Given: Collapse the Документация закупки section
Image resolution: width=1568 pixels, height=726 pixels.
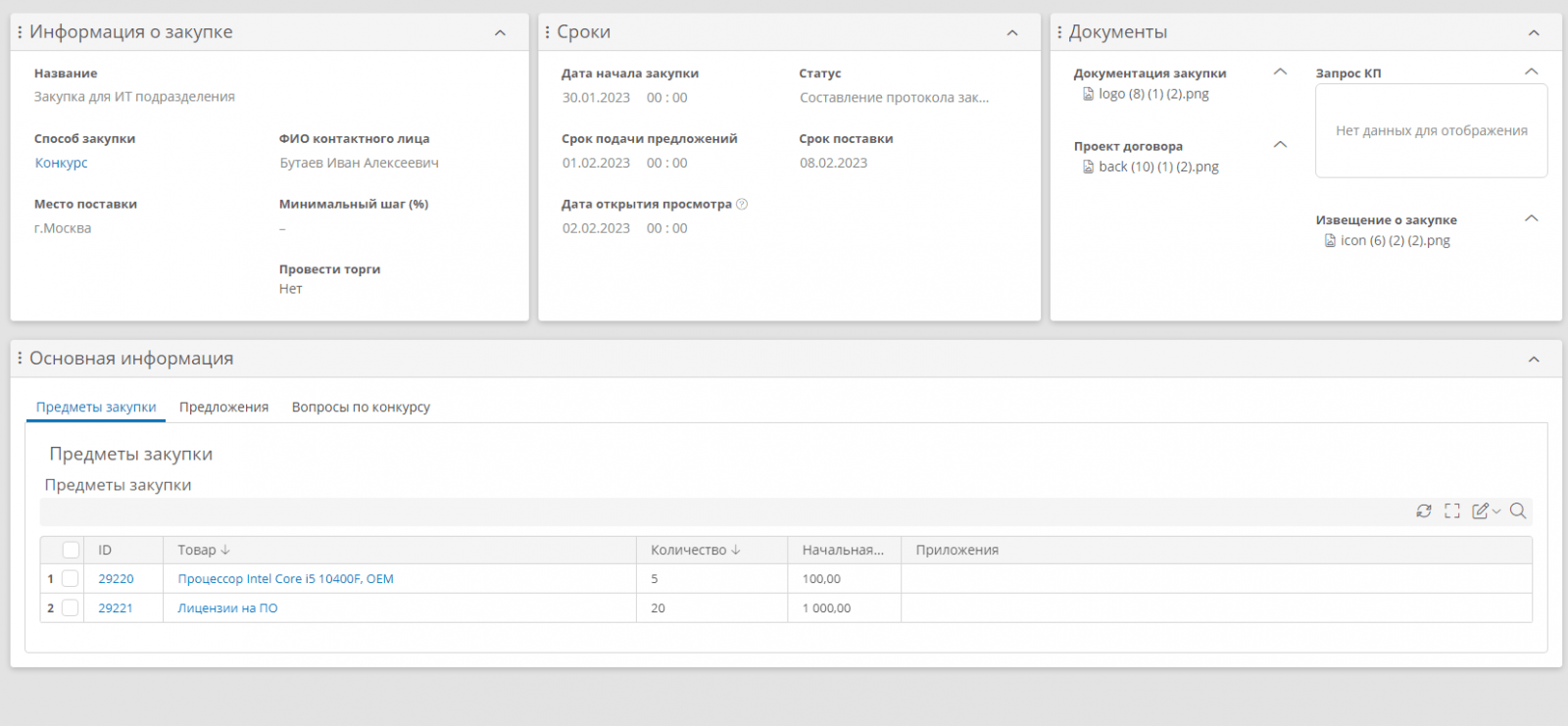Looking at the screenshot, I should pyautogui.click(x=1280, y=72).
